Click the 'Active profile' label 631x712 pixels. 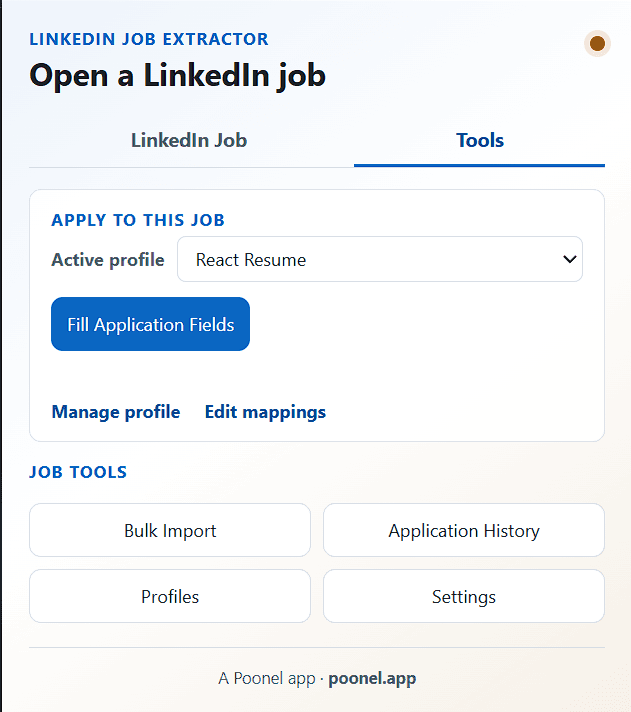108,260
